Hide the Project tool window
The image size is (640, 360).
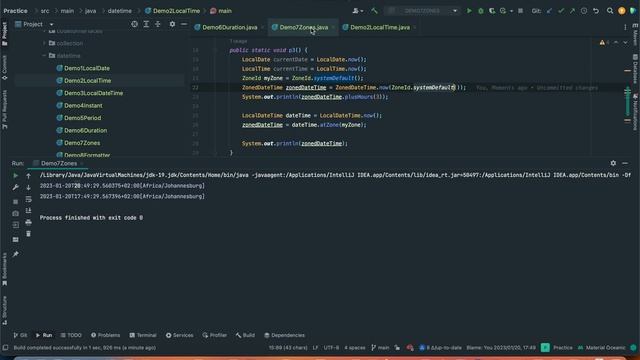click(x=184, y=24)
